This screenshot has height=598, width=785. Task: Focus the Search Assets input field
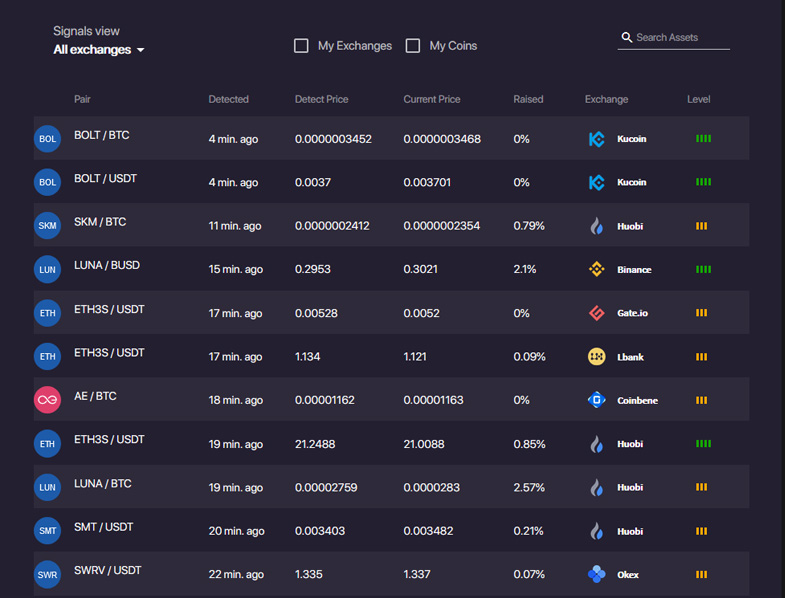[x=673, y=38]
